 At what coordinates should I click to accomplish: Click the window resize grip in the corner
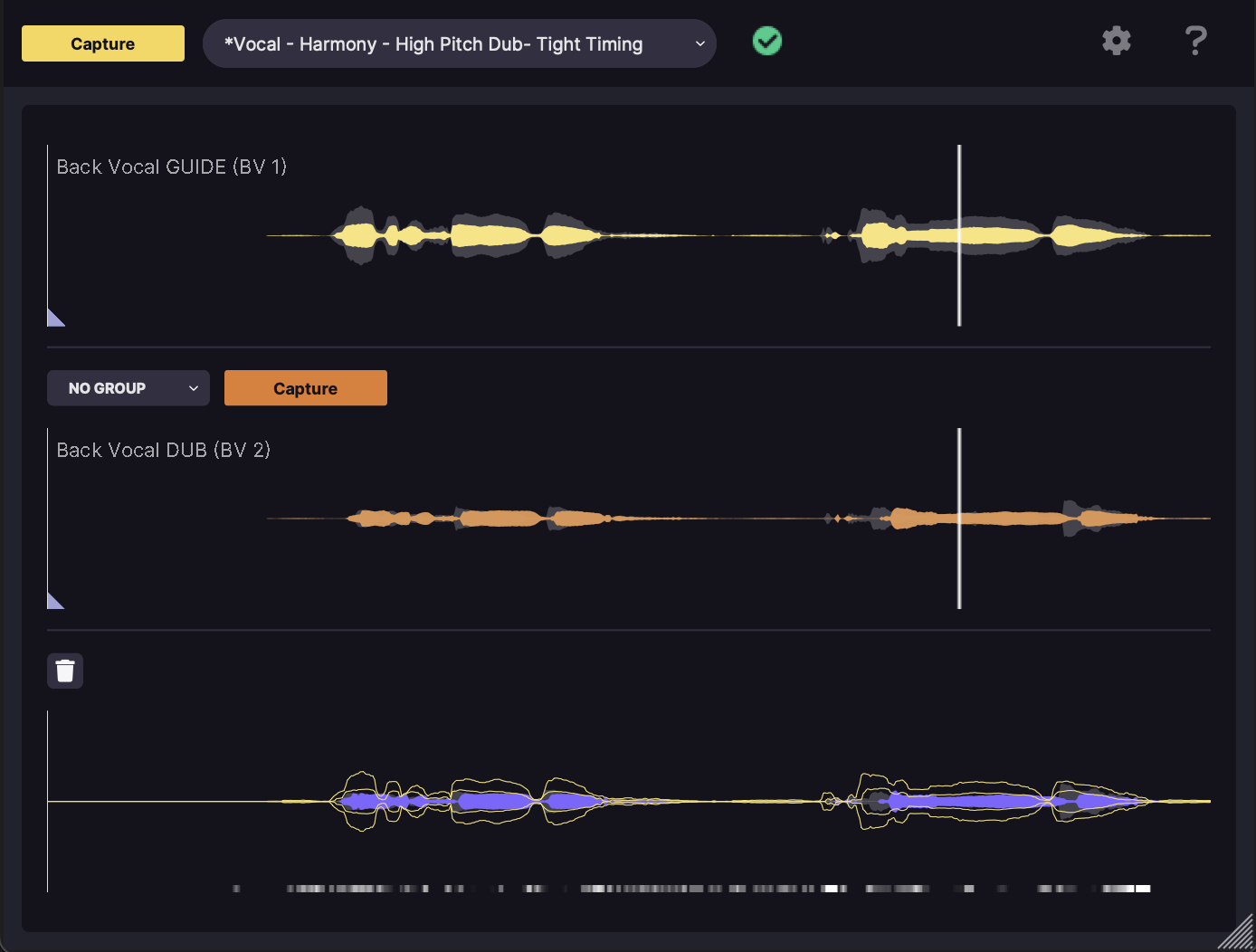(1237, 933)
